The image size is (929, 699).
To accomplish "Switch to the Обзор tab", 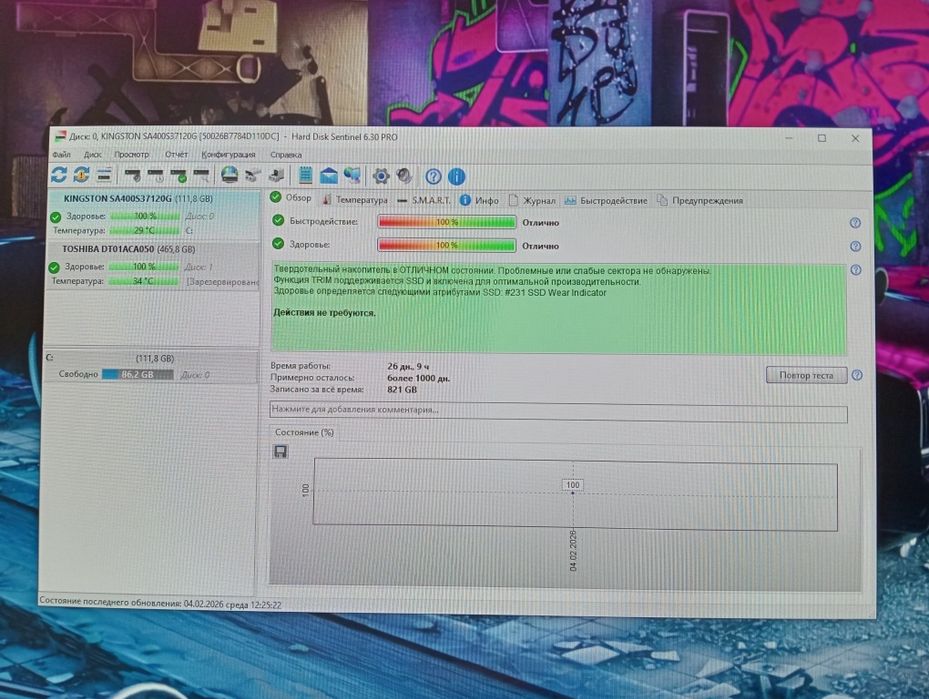I will pyautogui.click(x=291, y=198).
